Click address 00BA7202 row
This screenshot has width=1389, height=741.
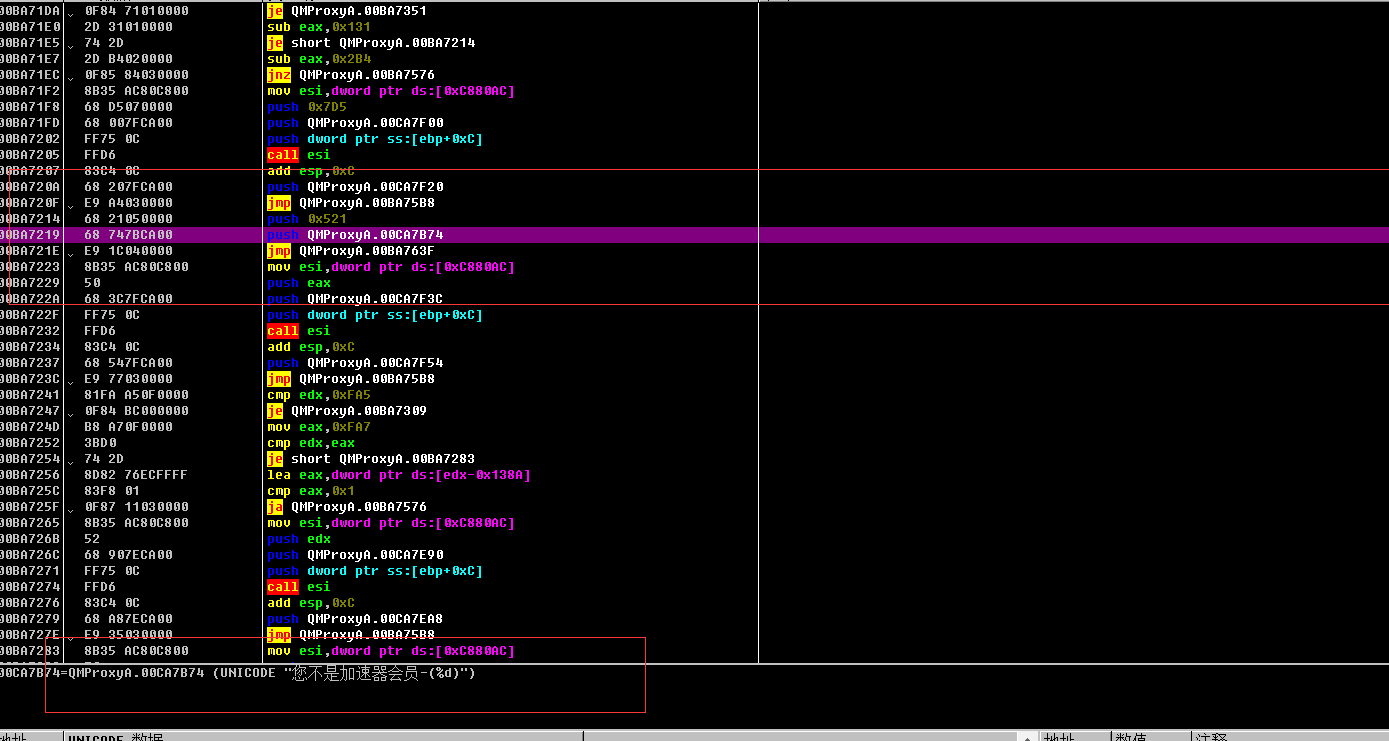30,139
